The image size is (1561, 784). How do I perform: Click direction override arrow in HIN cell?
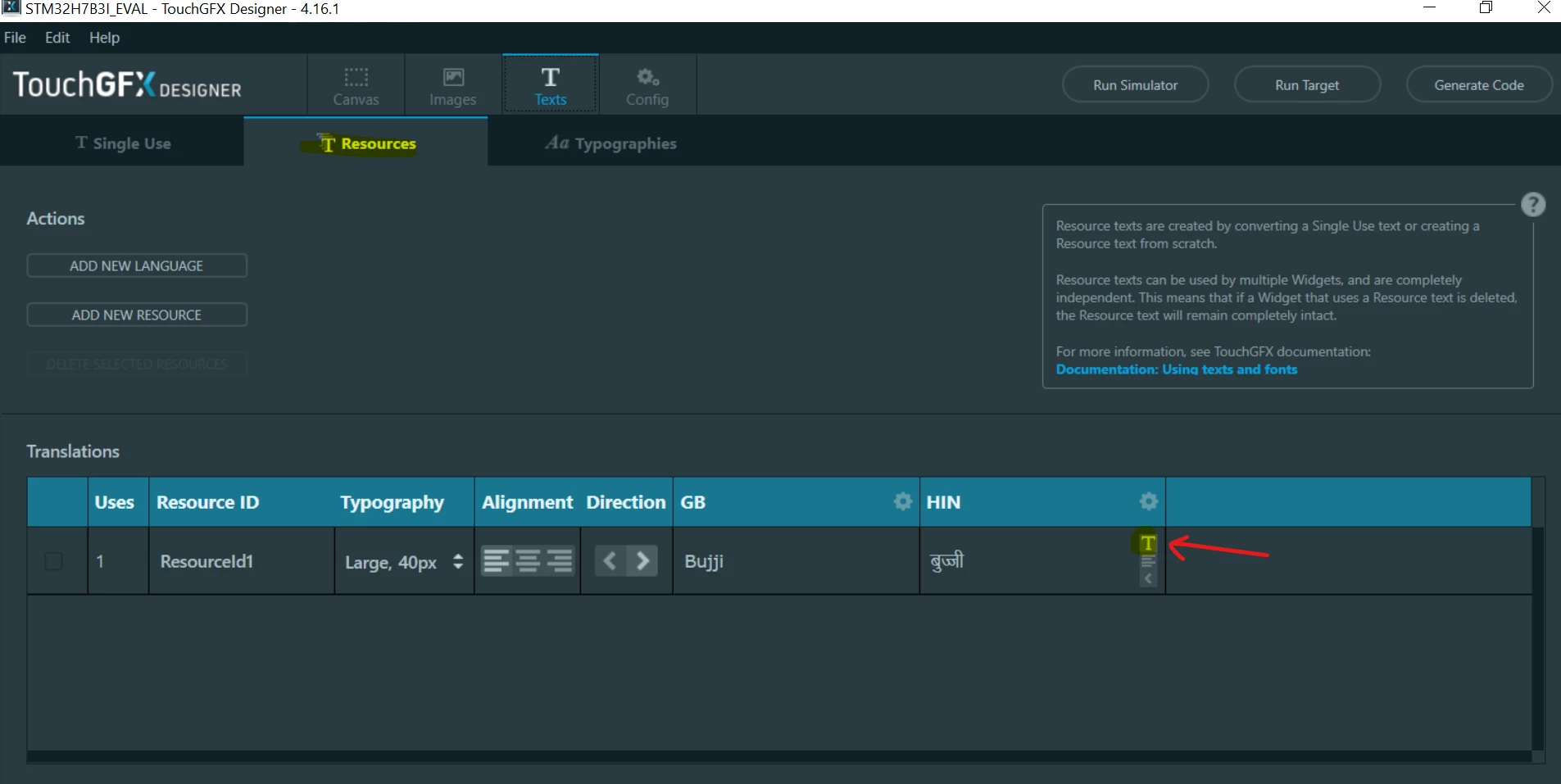[1148, 579]
